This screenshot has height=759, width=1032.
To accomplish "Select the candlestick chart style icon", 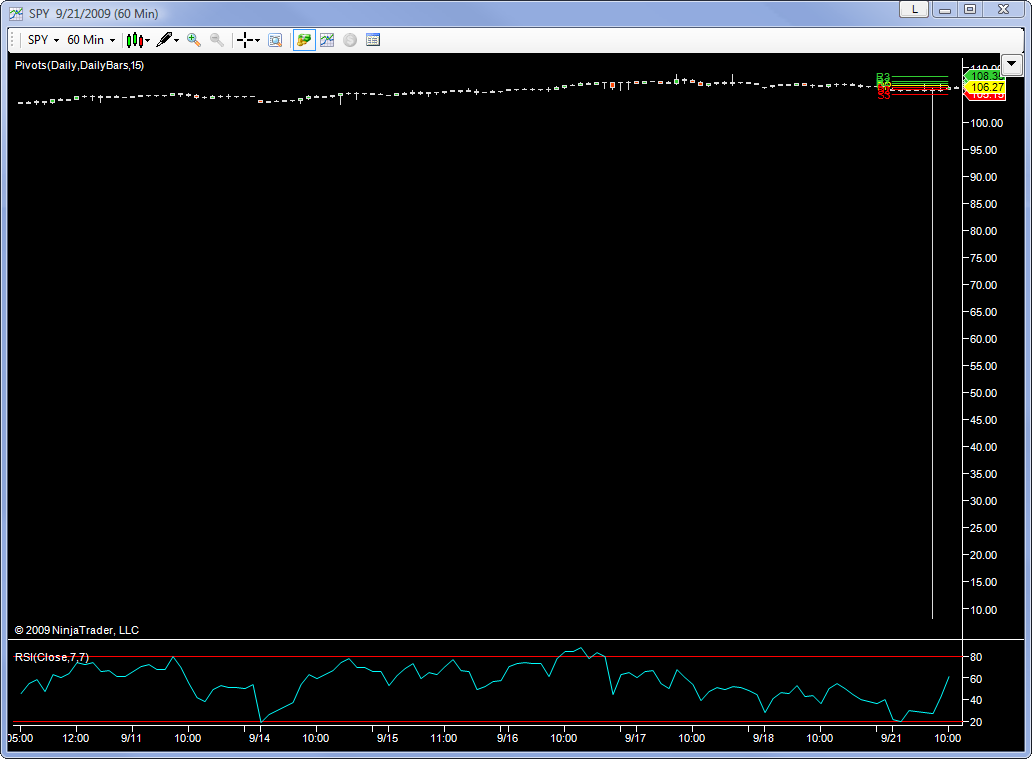I will coord(134,40).
